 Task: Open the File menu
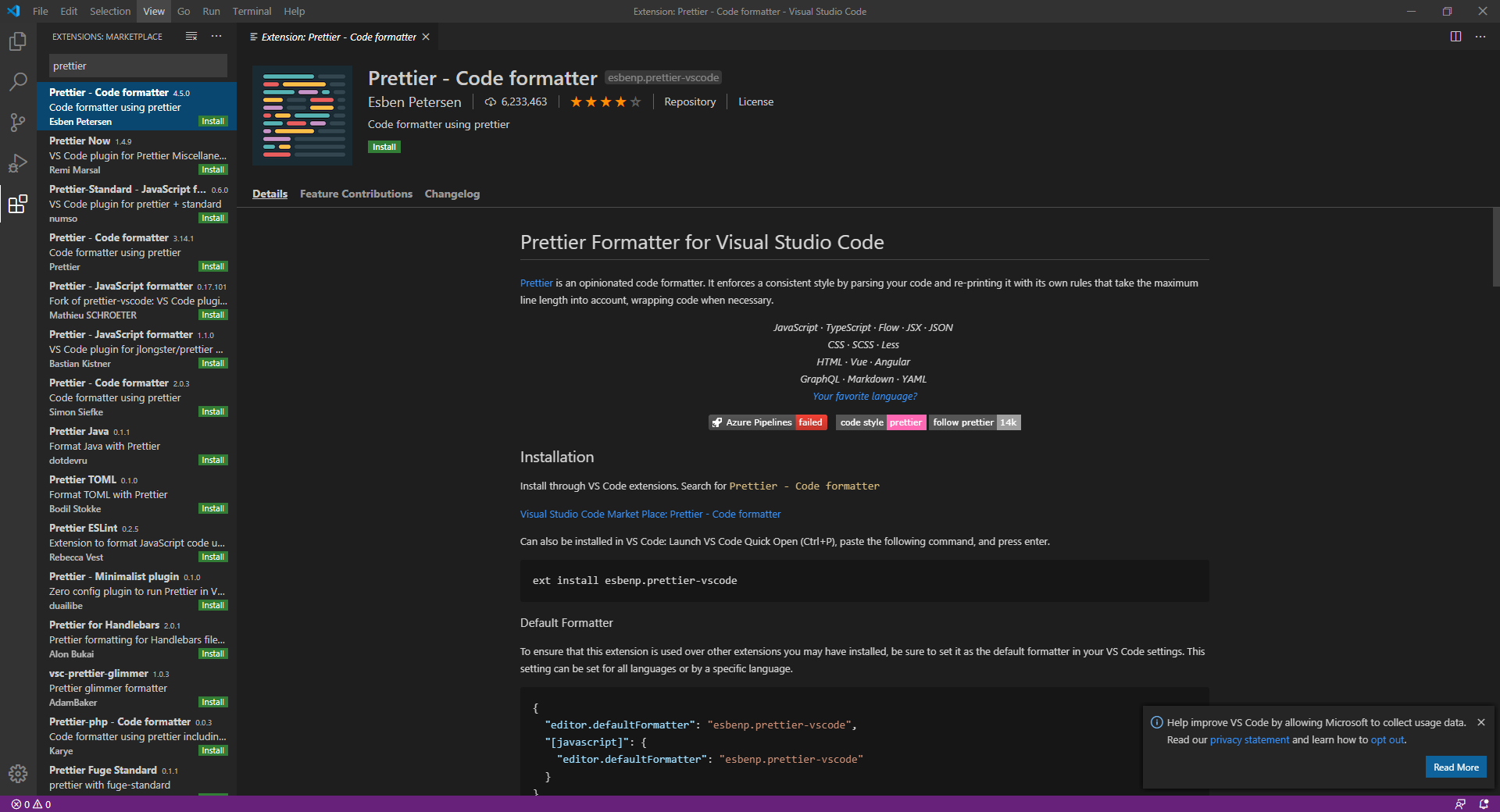[x=41, y=11]
